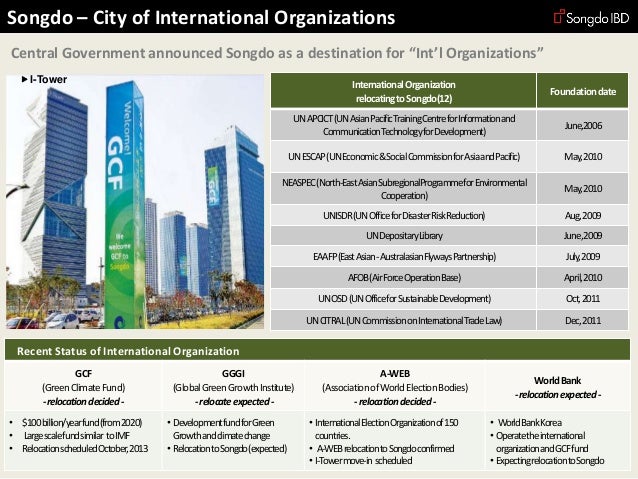Click the 'June, 2006' date cell
The height and width of the screenshot is (479, 638).
tap(583, 125)
